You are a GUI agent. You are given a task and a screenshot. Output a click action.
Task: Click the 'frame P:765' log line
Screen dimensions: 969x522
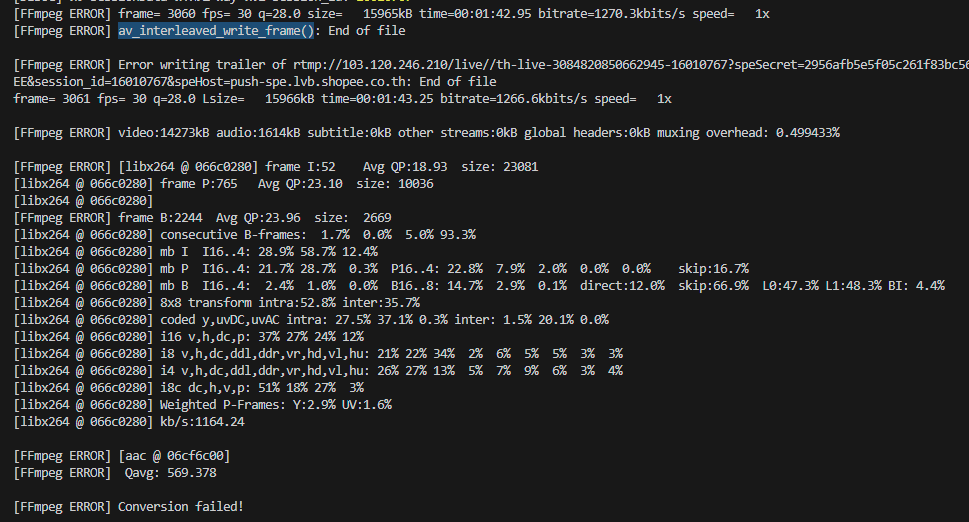223,184
